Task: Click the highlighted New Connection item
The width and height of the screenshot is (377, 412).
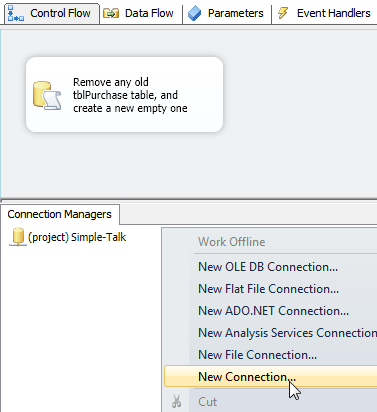Action: [x=270, y=377]
